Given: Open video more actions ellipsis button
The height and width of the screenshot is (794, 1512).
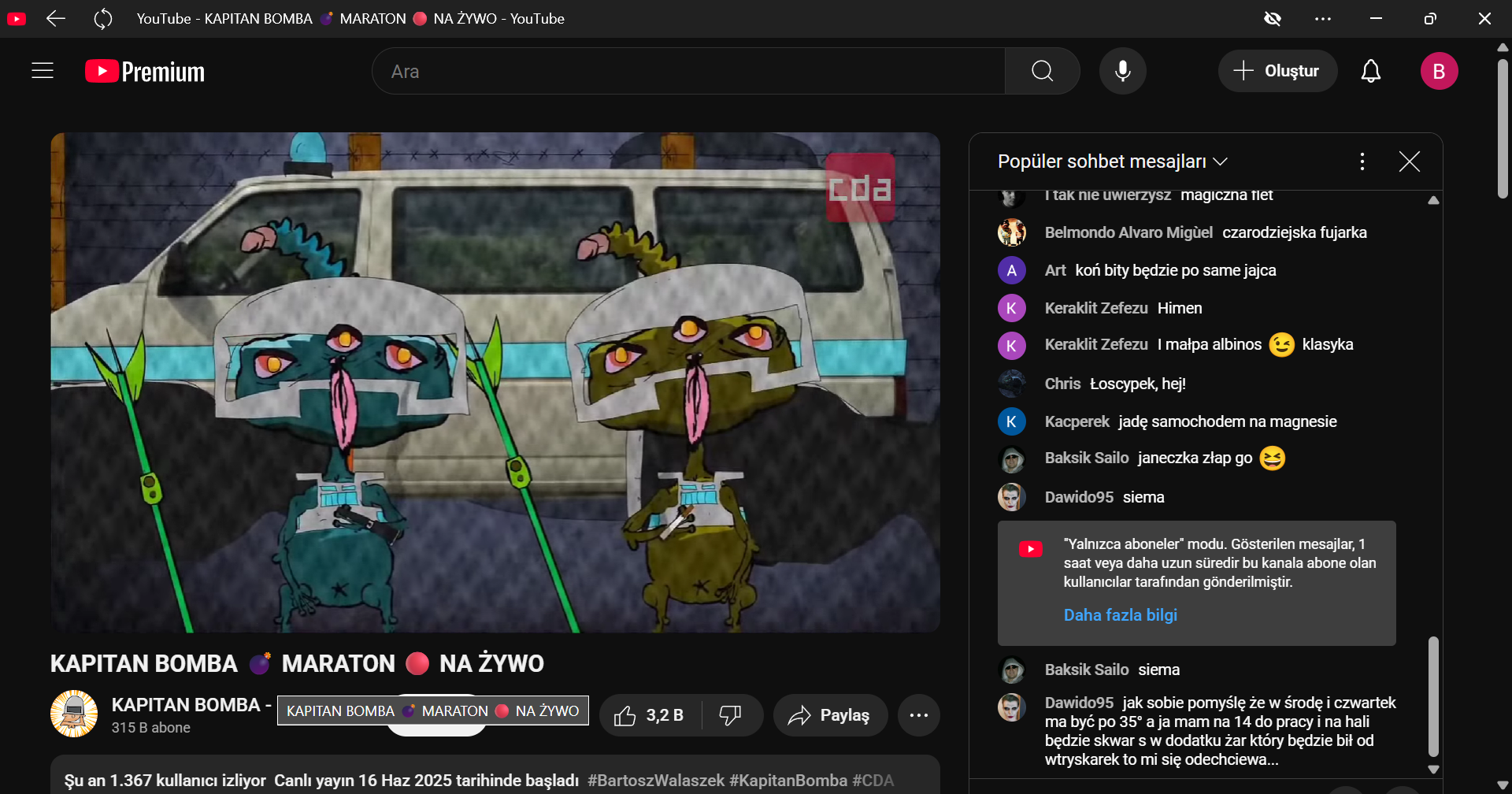Looking at the screenshot, I should [x=919, y=715].
